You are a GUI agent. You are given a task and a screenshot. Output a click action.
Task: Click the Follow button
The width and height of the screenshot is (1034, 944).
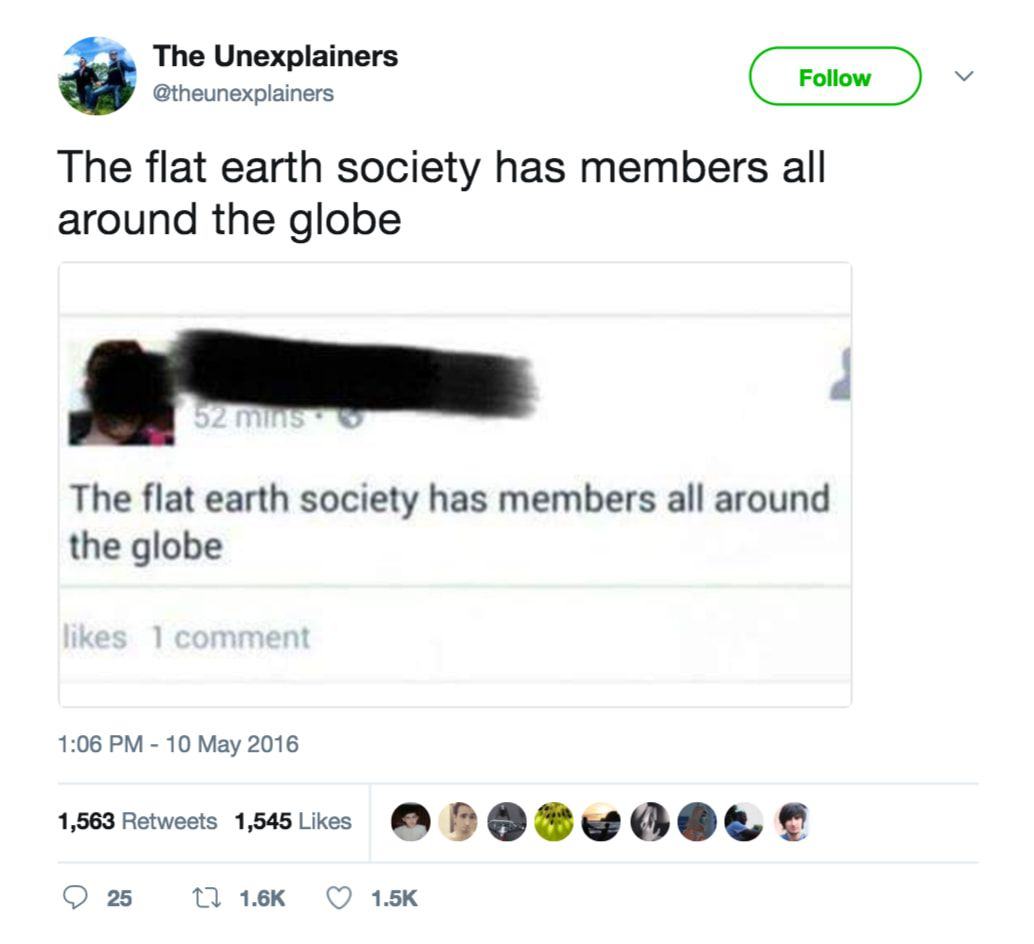(x=835, y=76)
